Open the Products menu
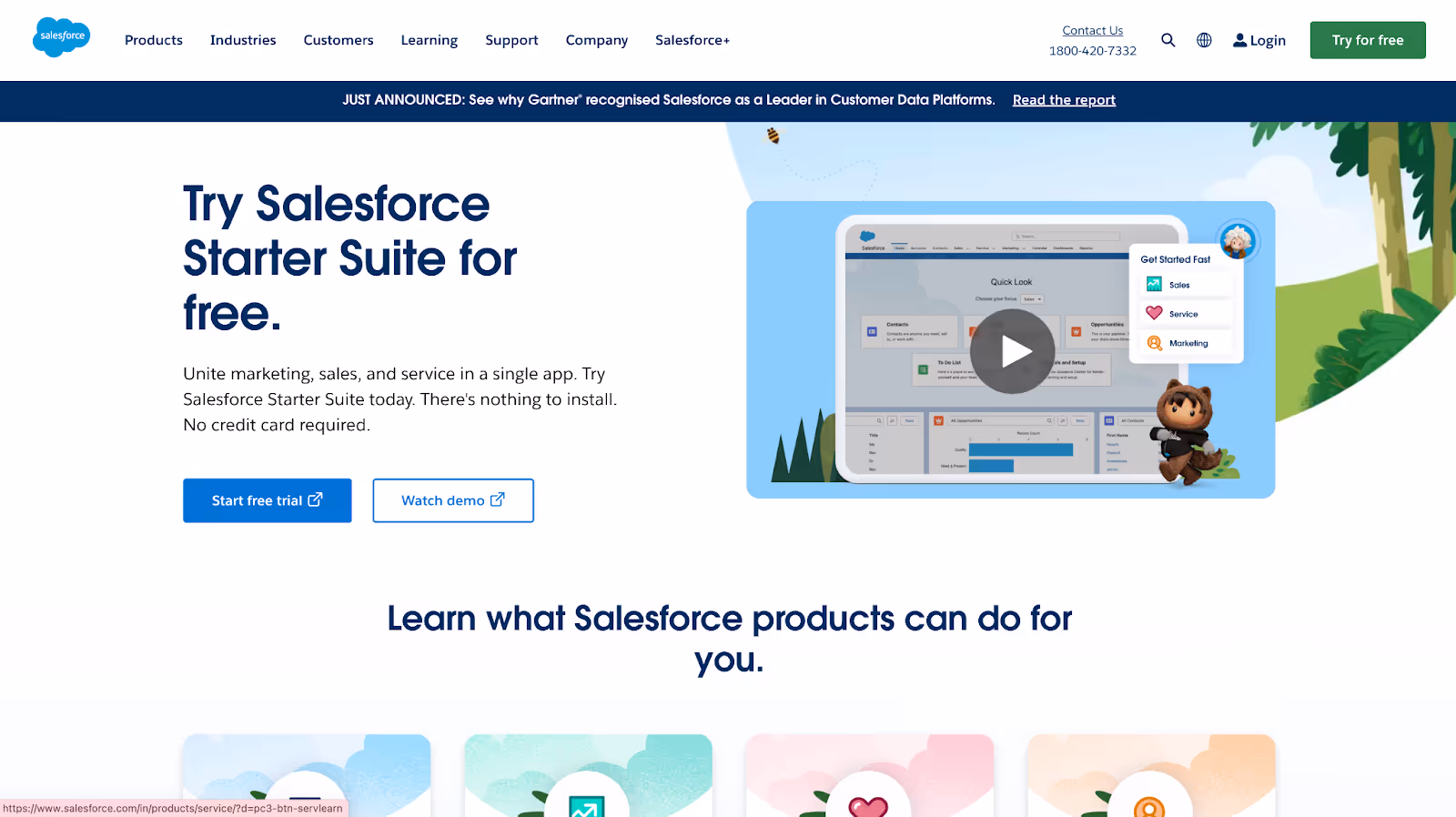The height and width of the screenshot is (817, 1456). (154, 40)
